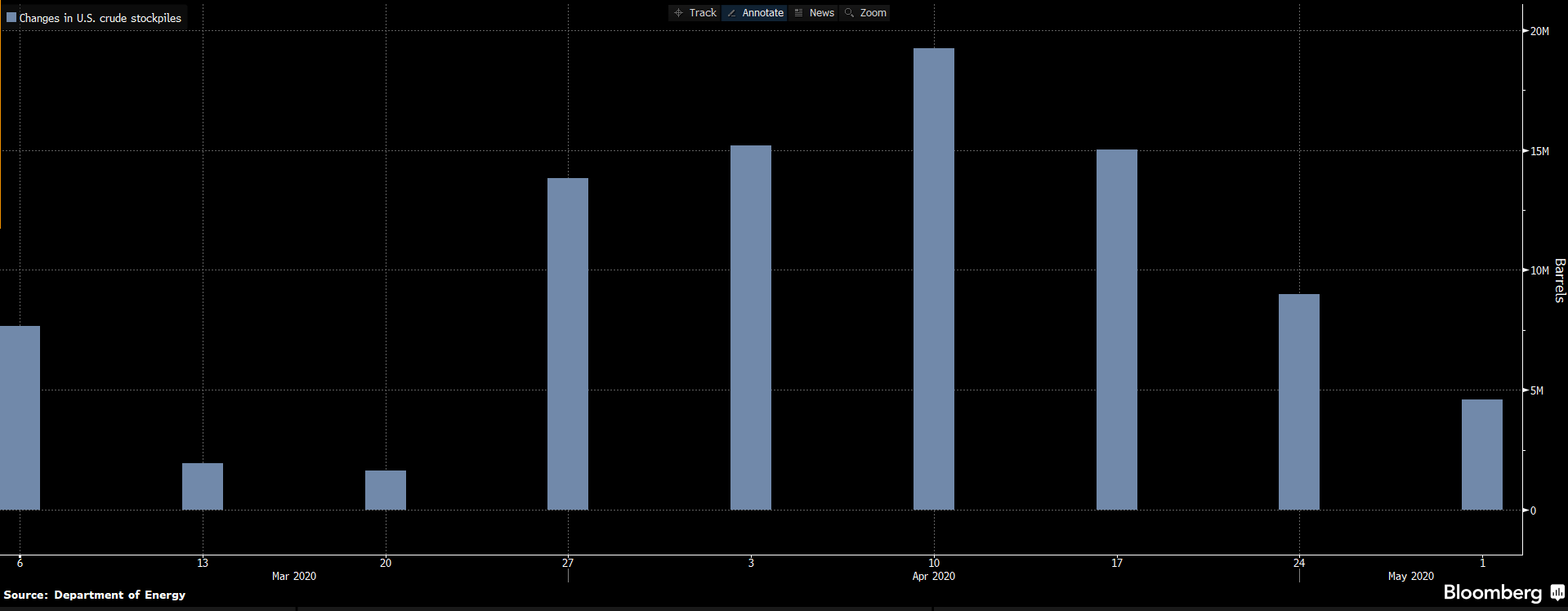Click the bar for April 3
The height and width of the screenshot is (611, 1568).
[x=750, y=328]
